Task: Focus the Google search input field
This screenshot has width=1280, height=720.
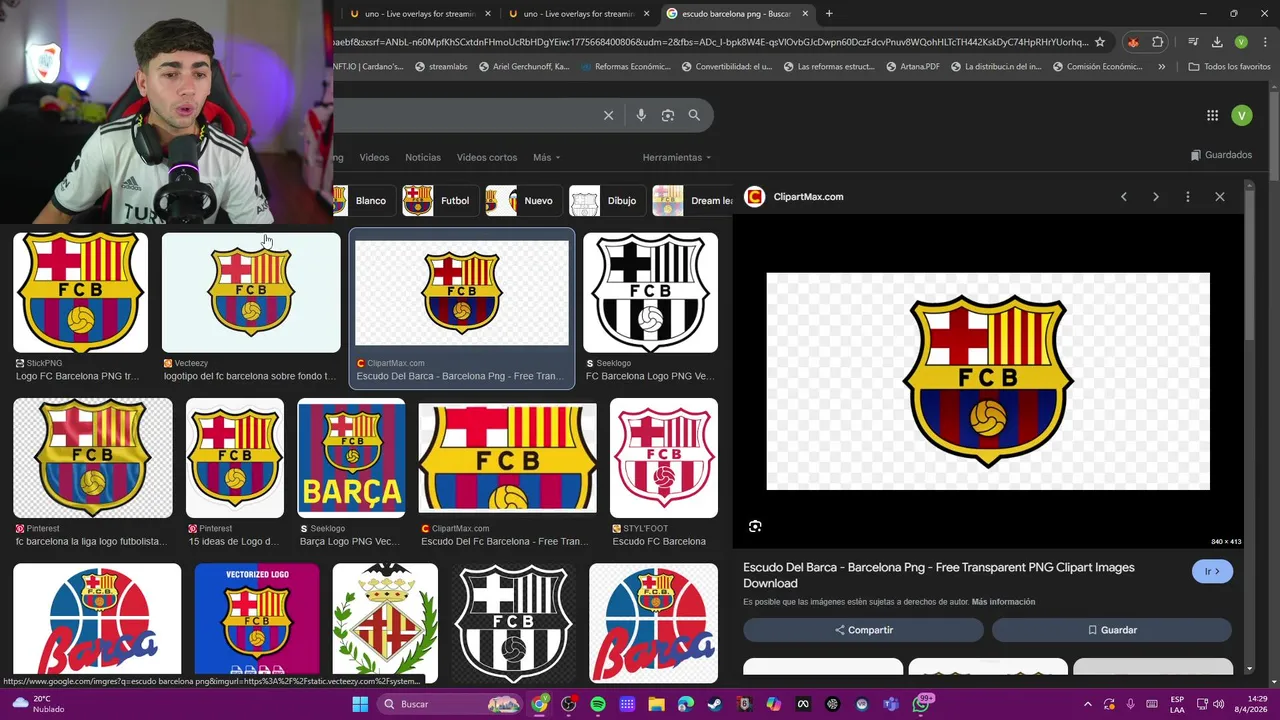Action: tap(465, 115)
